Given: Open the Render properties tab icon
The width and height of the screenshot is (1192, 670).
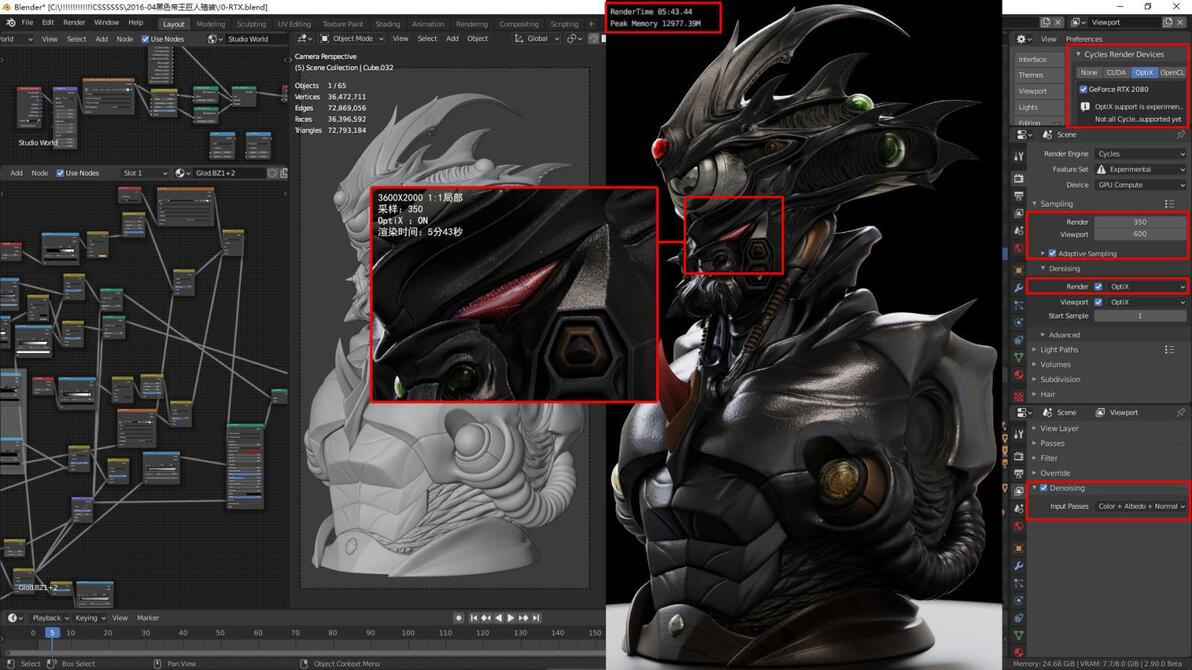Looking at the screenshot, I should pos(1019,178).
